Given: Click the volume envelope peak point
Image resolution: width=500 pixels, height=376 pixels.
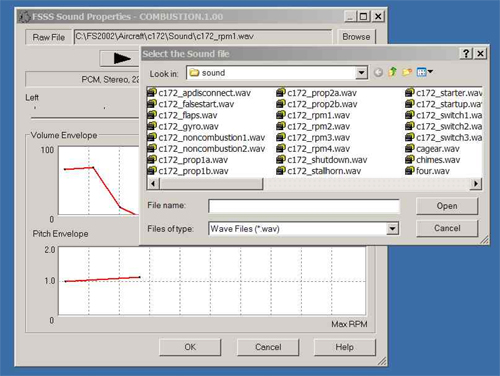Looking at the screenshot, I should tap(93, 167).
